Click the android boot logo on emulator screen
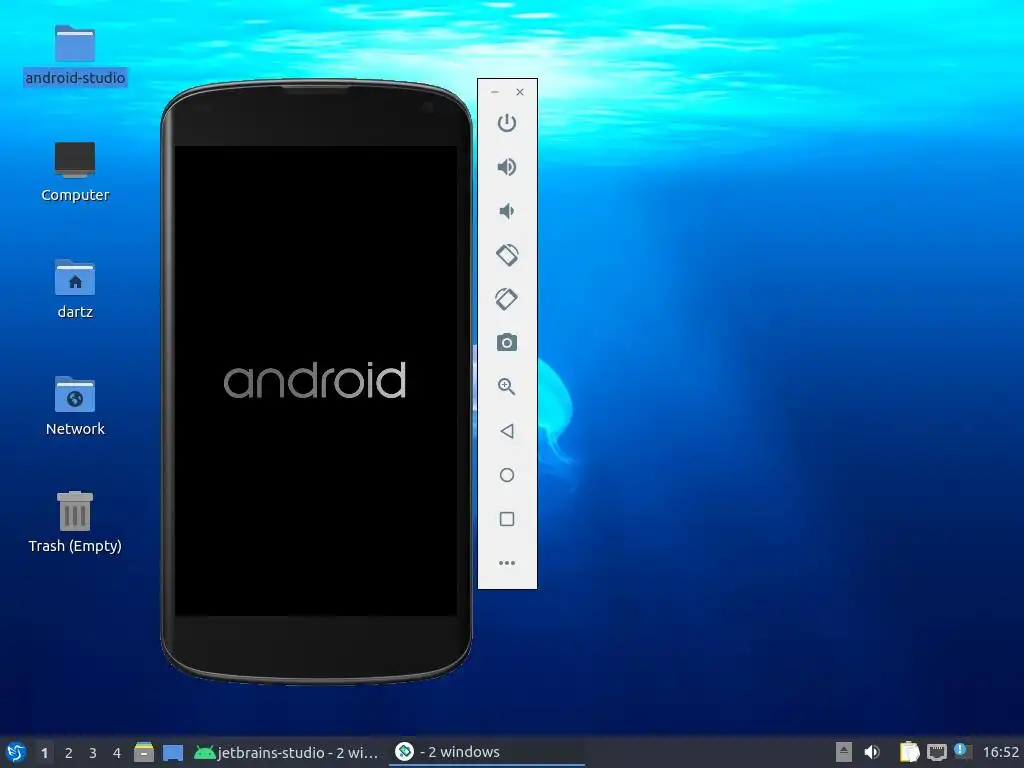Screen dimensions: 1024x768 click(315, 380)
